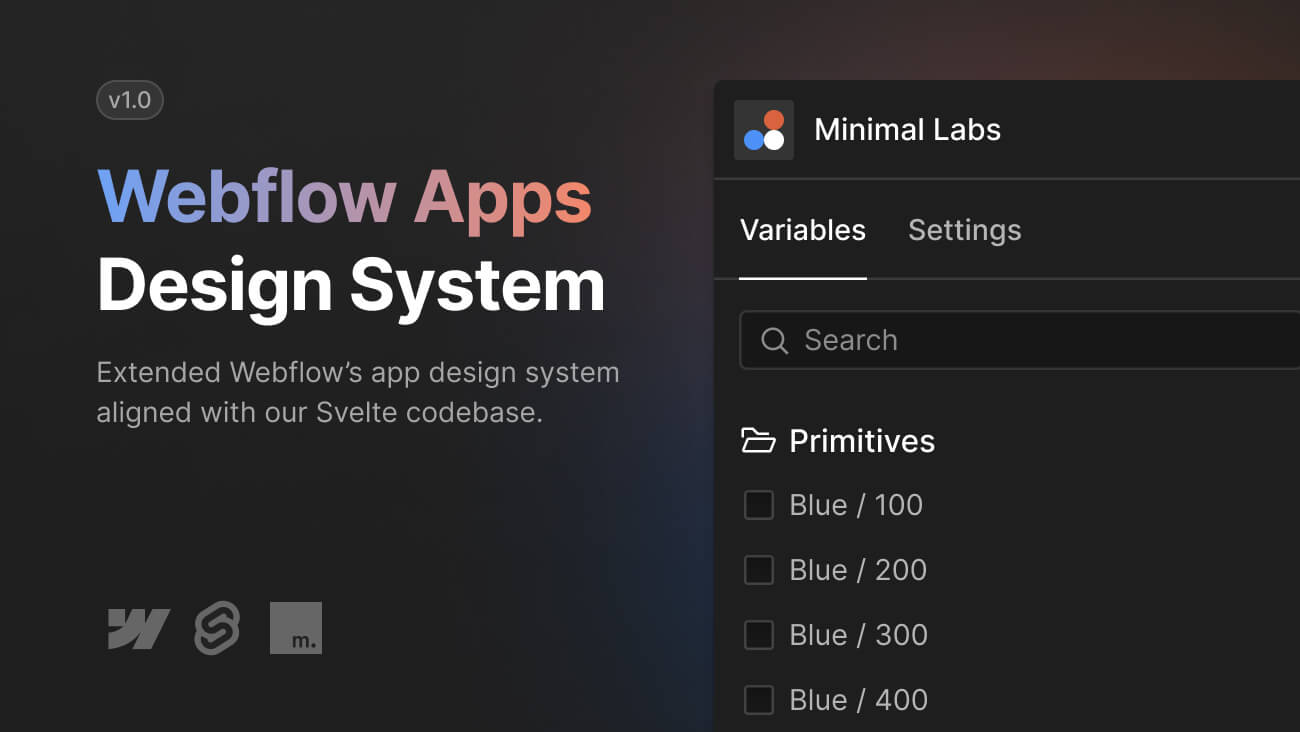The image size is (1300, 732).
Task: Select the Svelte logo icon
Action: click(217, 627)
